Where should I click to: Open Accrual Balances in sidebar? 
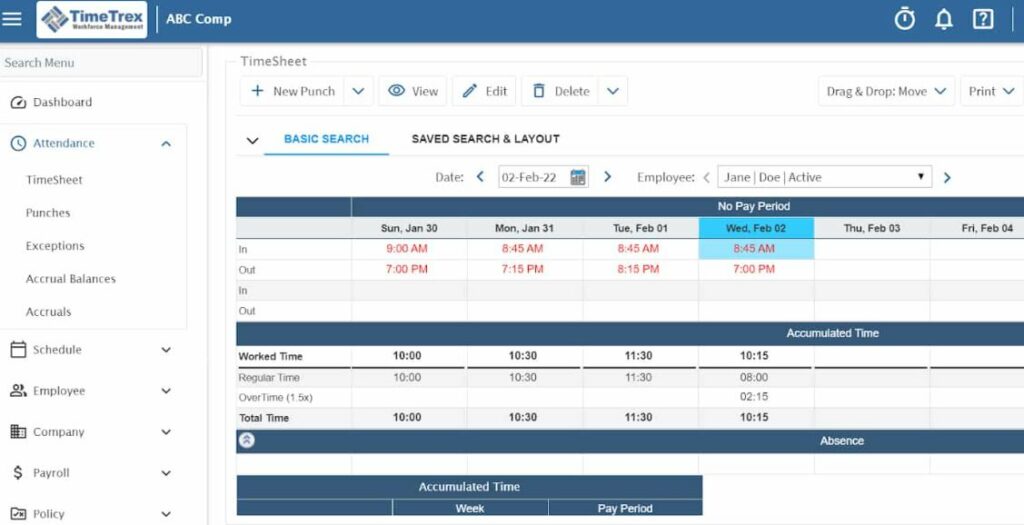[71, 279]
